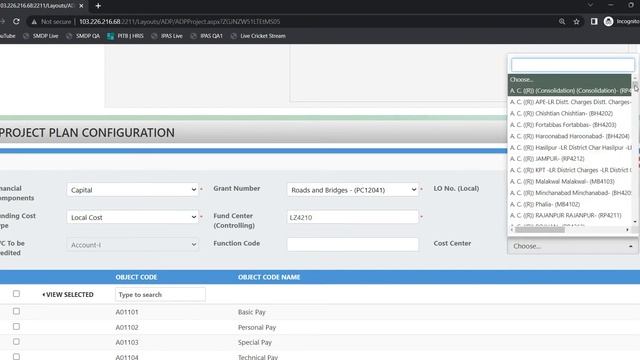Open the Capital financial components dropdown
The width and height of the screenshot is (640, 360).
click(x=133, y=190)
